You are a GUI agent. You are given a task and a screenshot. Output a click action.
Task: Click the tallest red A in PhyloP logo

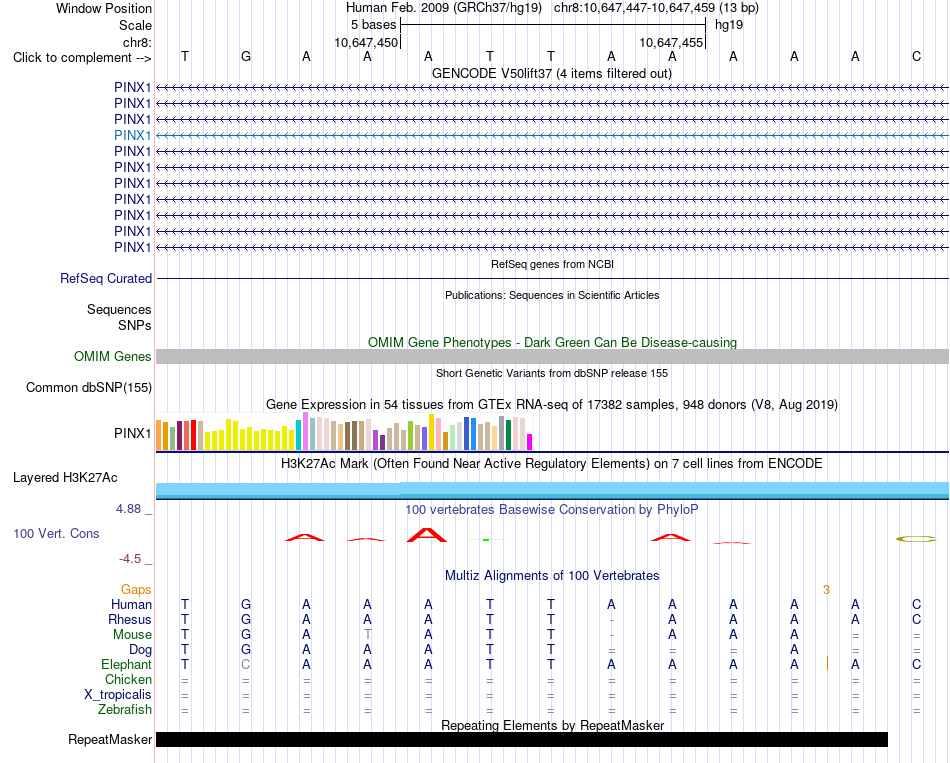427,535
